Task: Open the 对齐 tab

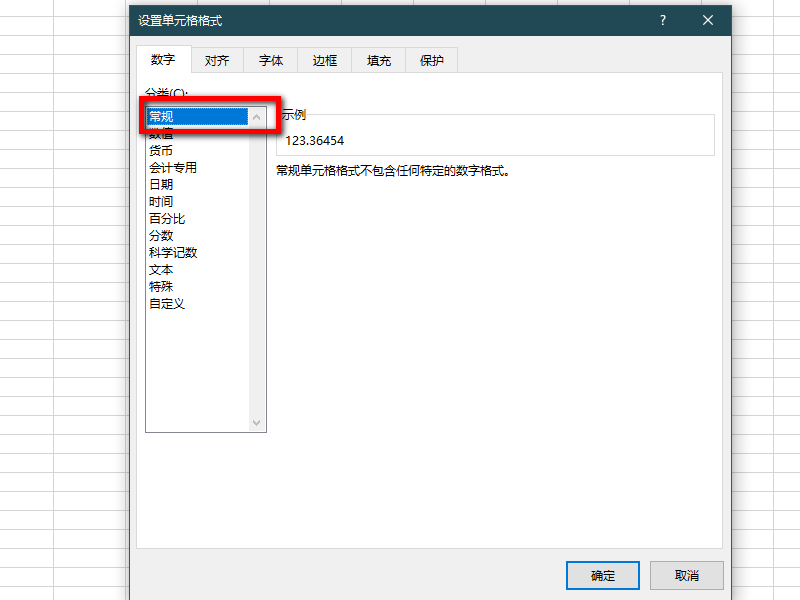Action: [217, 61]
